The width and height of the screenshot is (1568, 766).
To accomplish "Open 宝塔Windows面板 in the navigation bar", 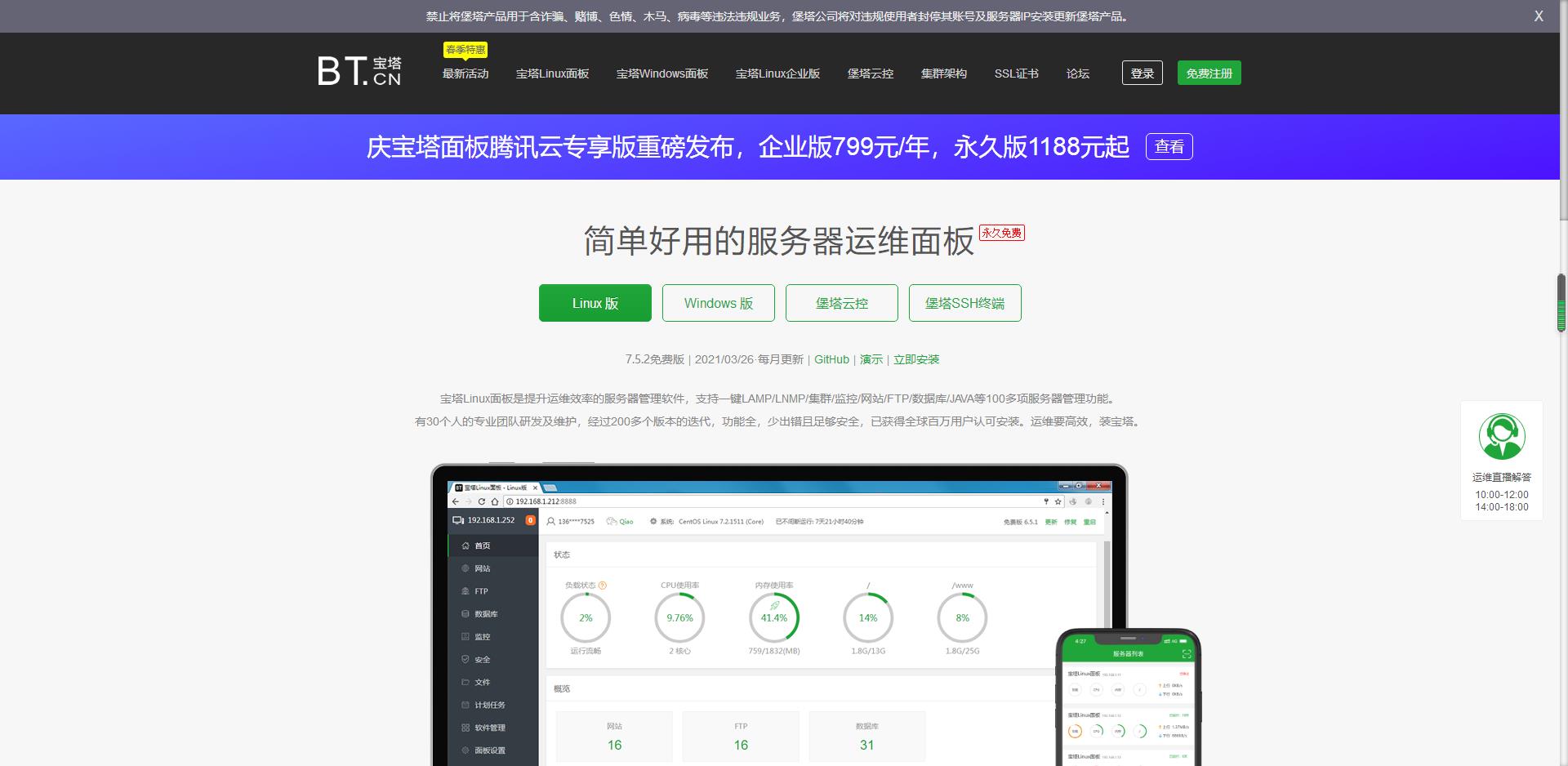I will pos(662,73).
